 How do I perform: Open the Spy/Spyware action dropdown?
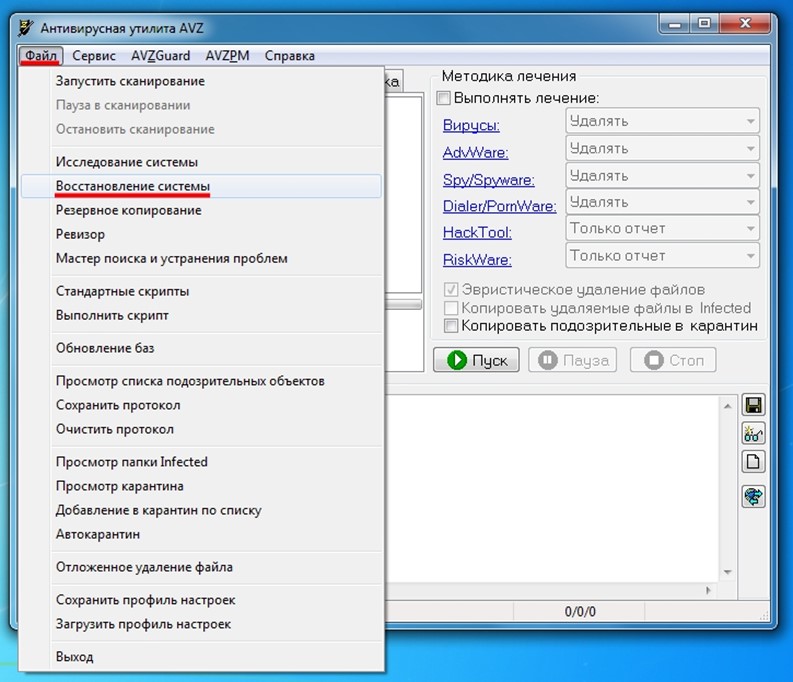coord(663,175)
